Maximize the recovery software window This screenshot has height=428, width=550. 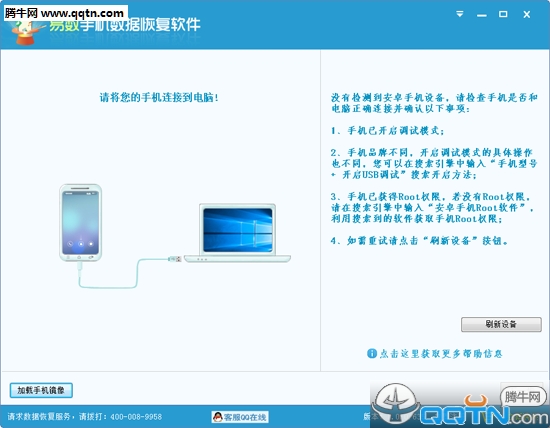[503, 14]
